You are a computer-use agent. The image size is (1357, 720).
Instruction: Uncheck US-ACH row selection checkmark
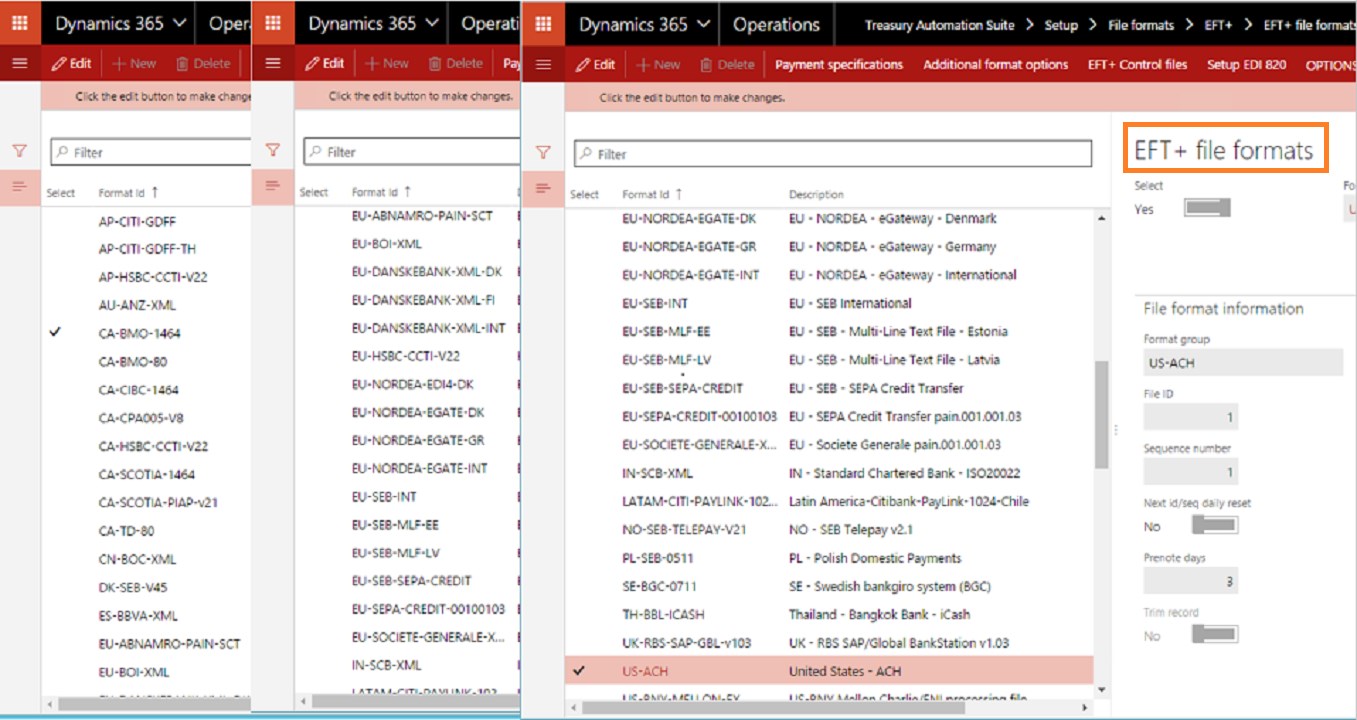coord(578,670)
